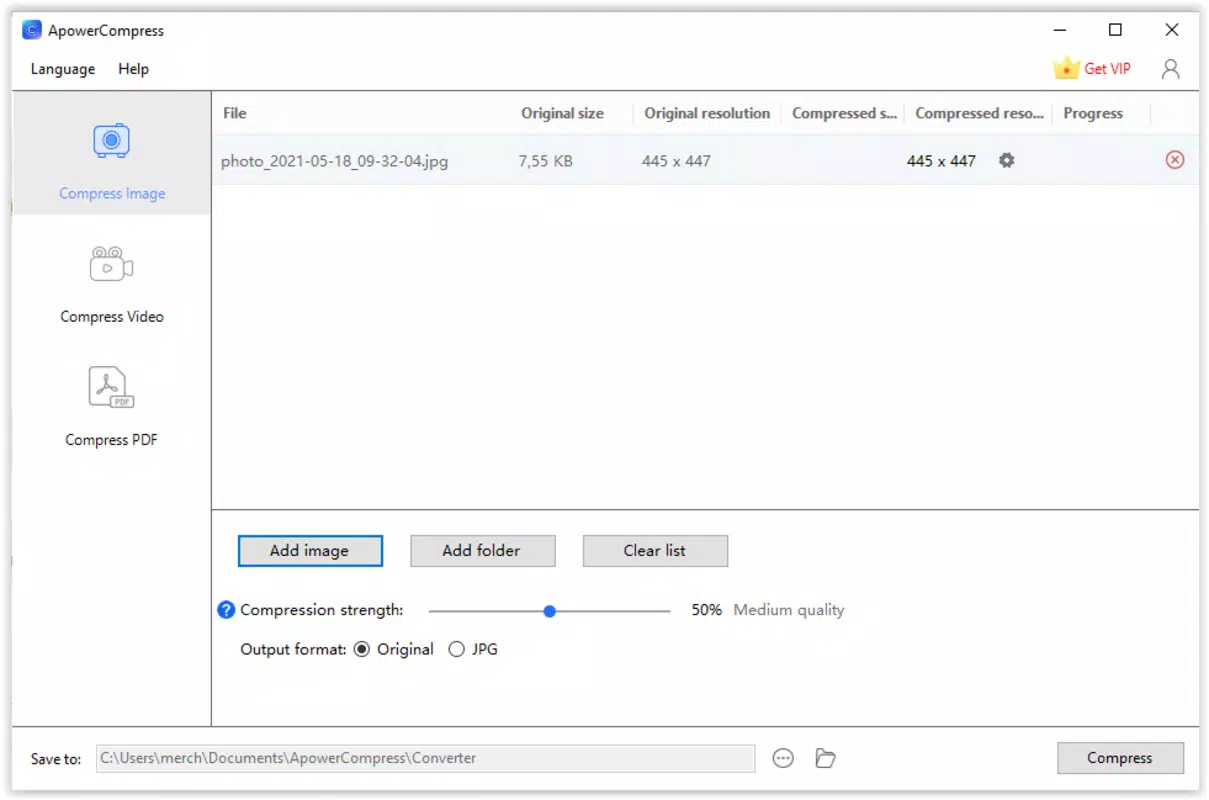
Task: Click the ApowerCompress app logo icon
Action: click(x=32, y=30)
